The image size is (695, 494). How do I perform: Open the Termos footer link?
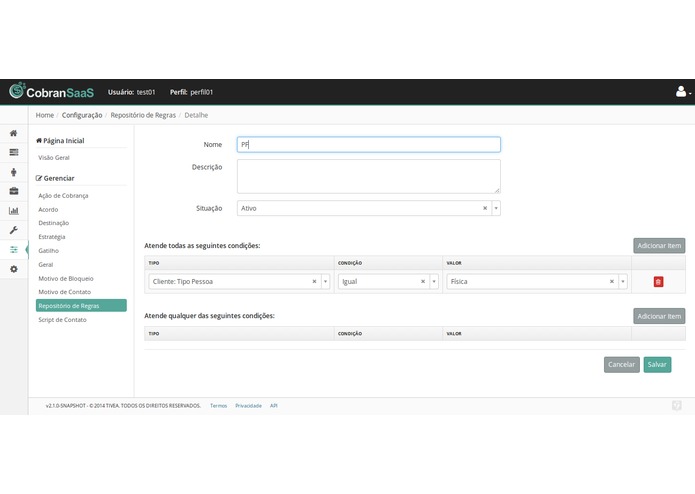click(219, 406)
